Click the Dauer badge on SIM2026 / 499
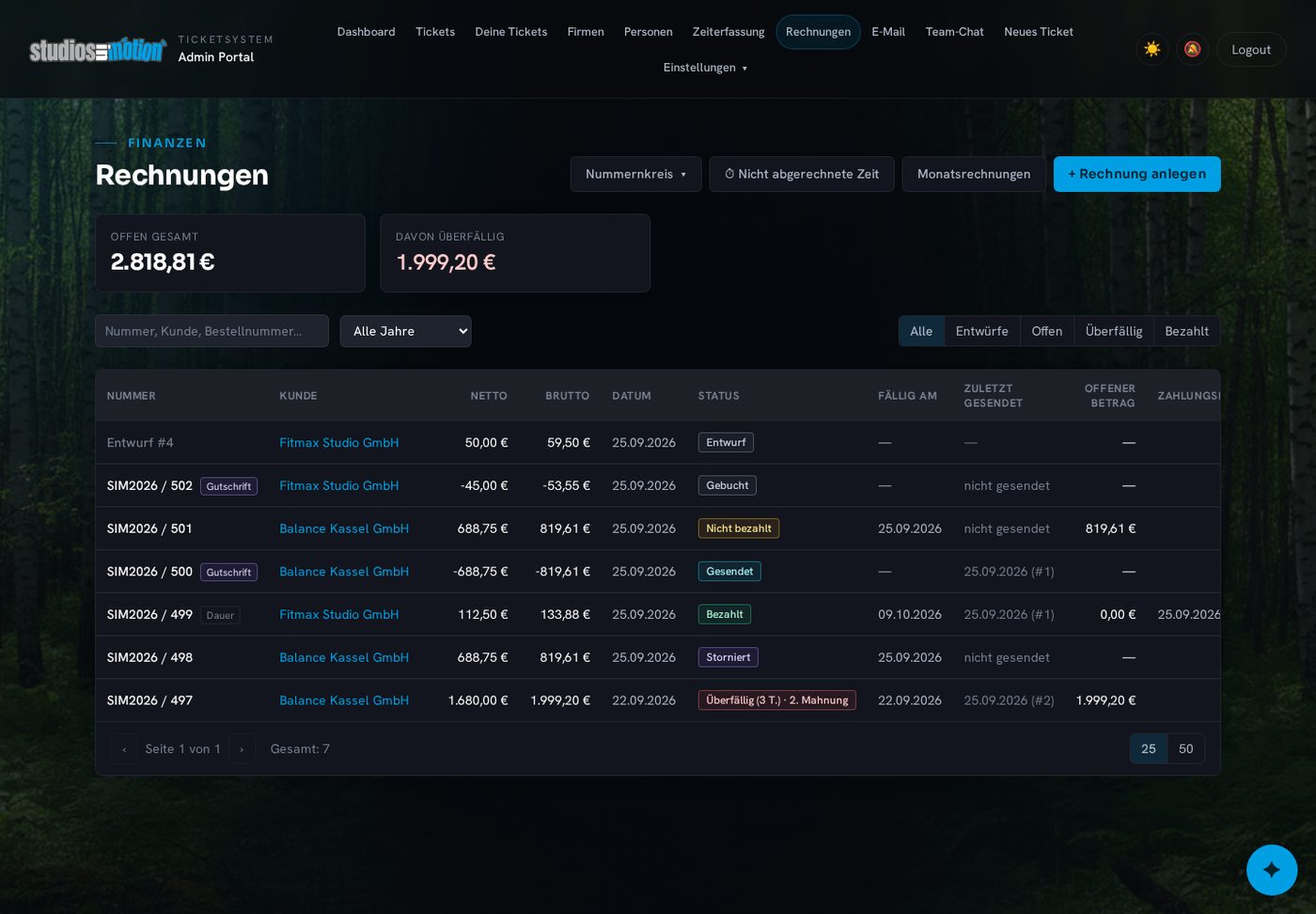 coord(220,615)
